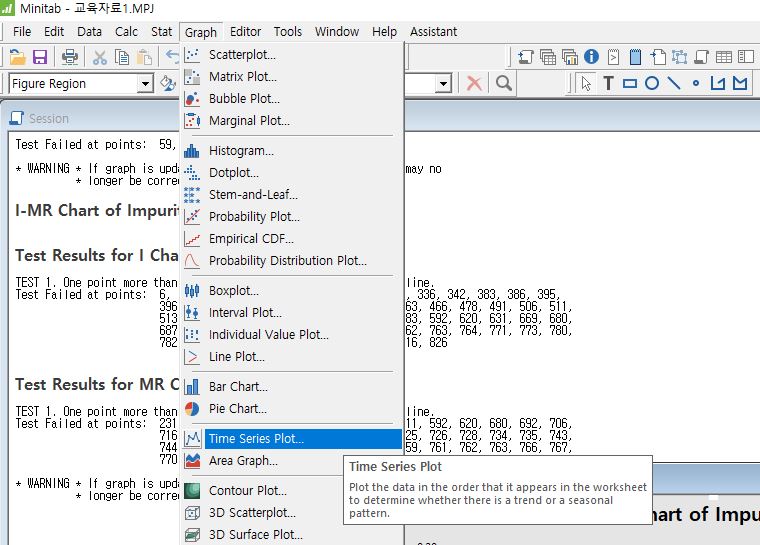760x545 pixels.
Task: Open the command history page icon
Action: [x=613, y=57]
